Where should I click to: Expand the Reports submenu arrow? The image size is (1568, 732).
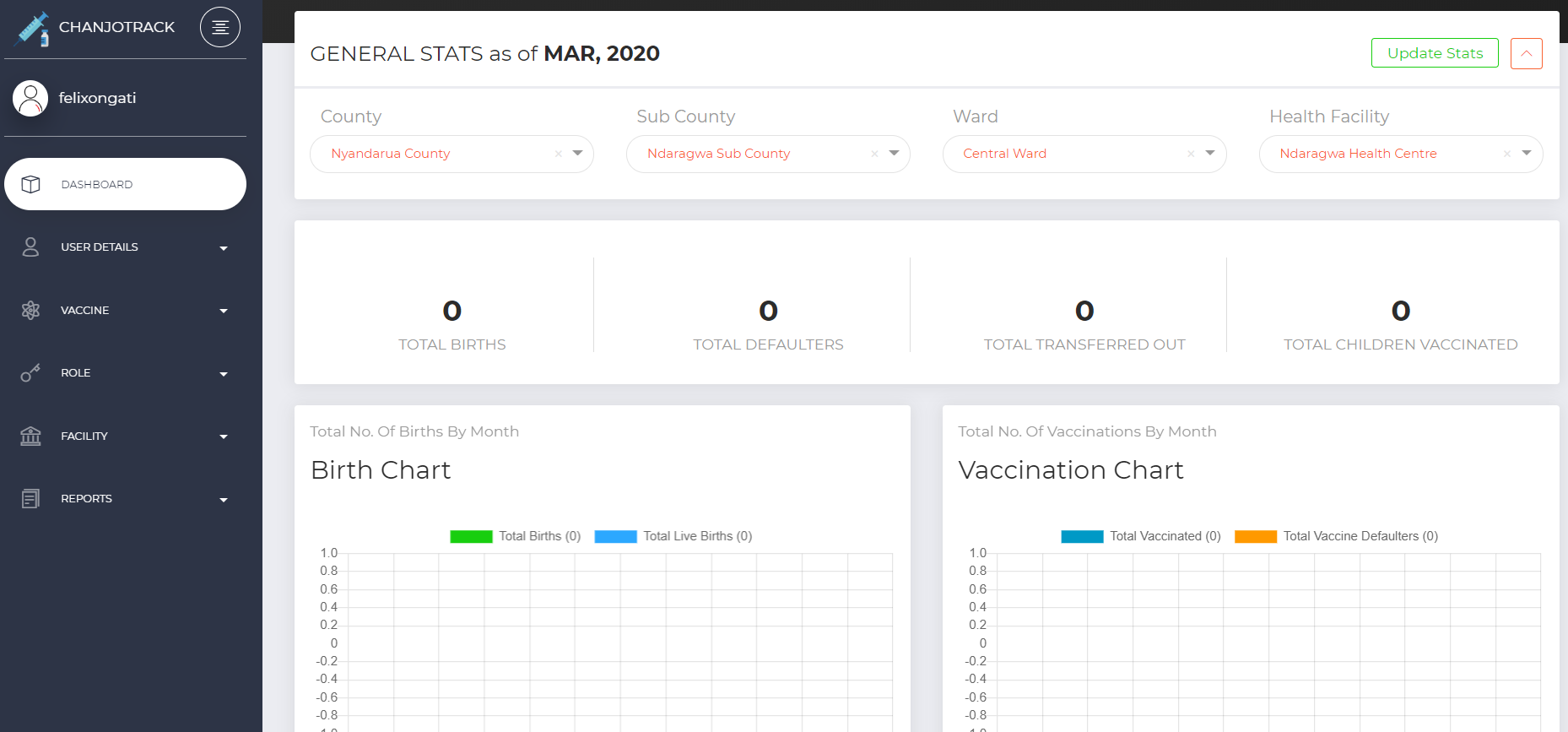(224, 500)
